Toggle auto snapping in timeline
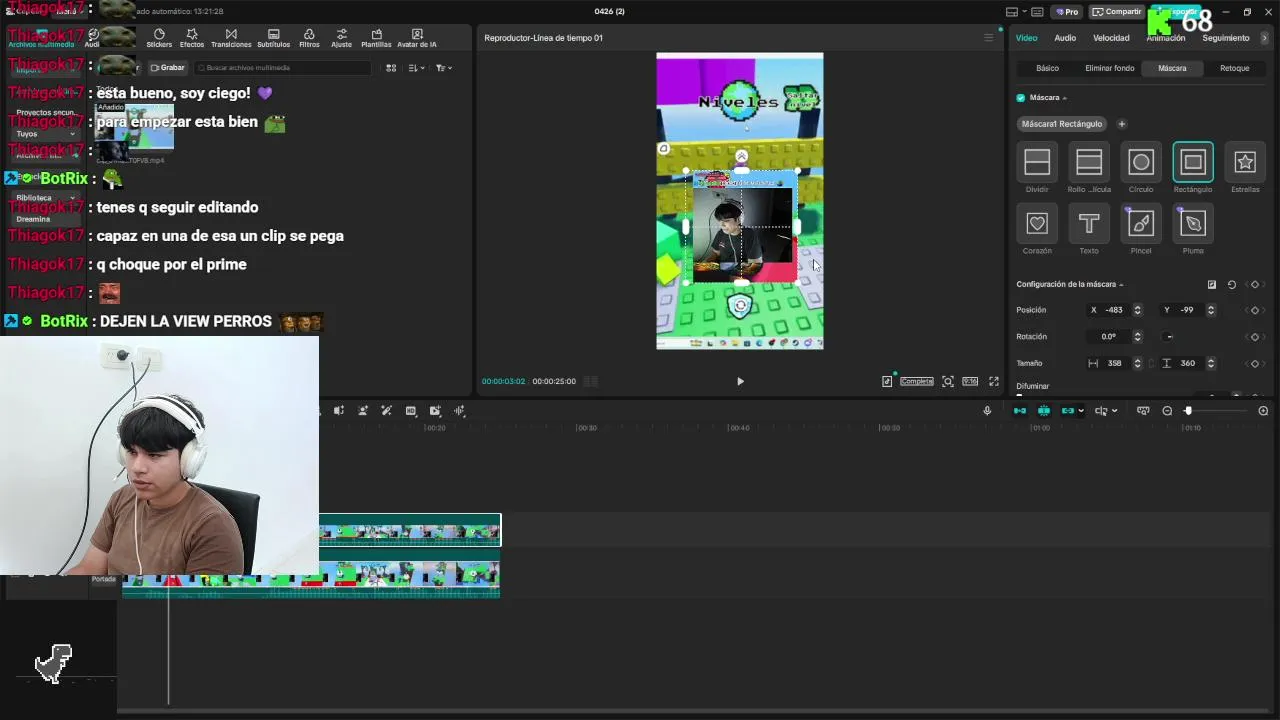Screen dimensions: 1280x720 [x=1044, y=411]
